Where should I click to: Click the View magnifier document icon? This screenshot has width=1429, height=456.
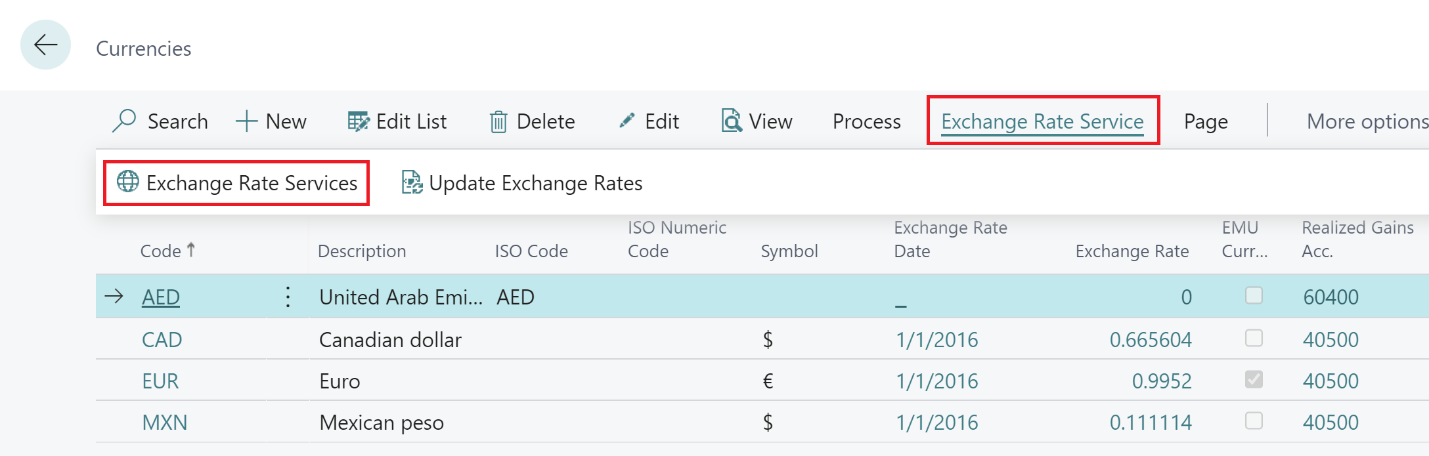click(732, 122)
